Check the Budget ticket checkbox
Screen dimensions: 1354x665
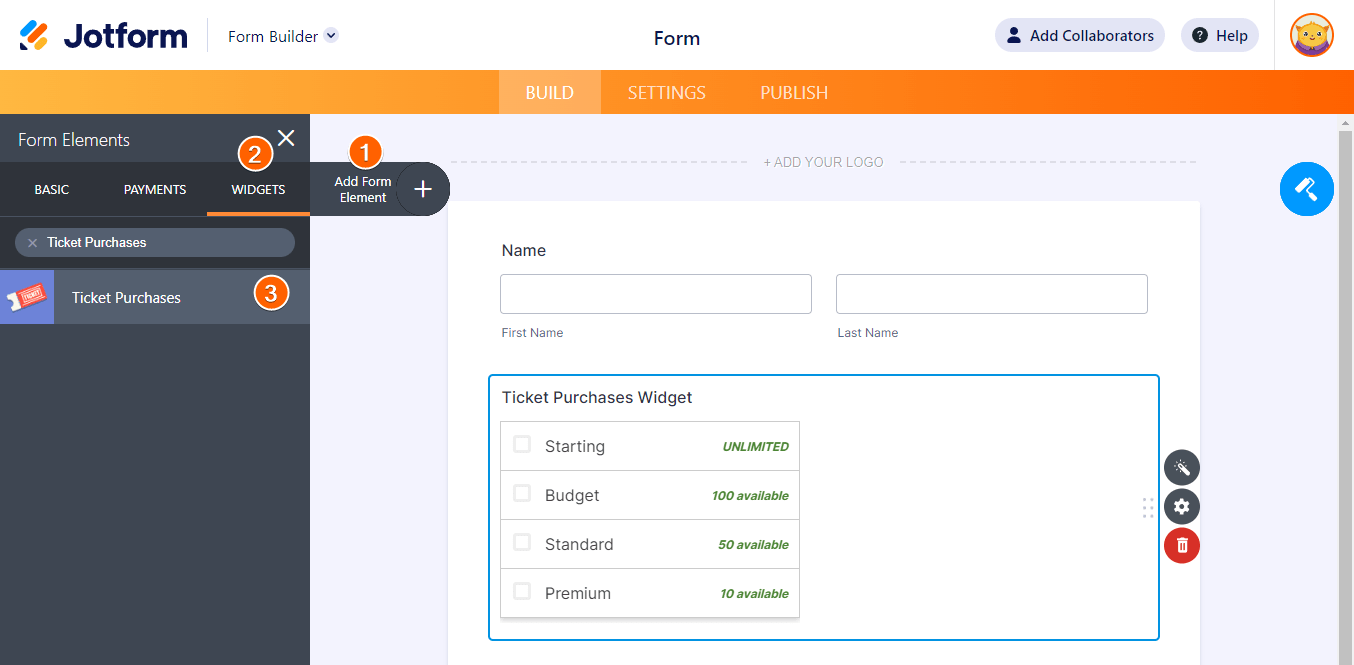(x=522, y=494)
